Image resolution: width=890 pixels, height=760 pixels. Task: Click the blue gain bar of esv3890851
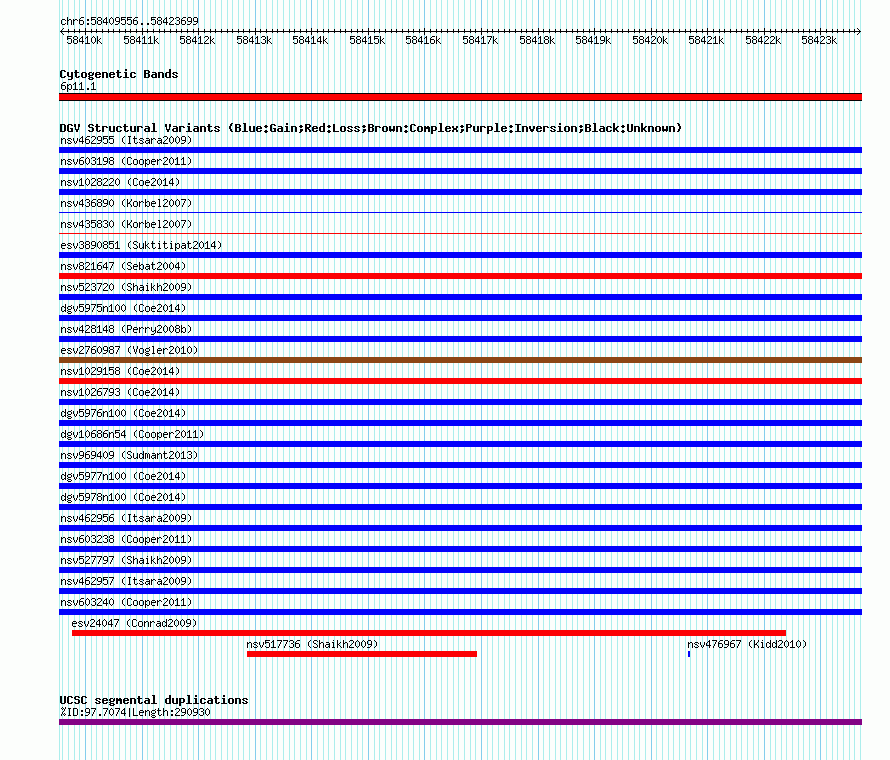(460, 255)
